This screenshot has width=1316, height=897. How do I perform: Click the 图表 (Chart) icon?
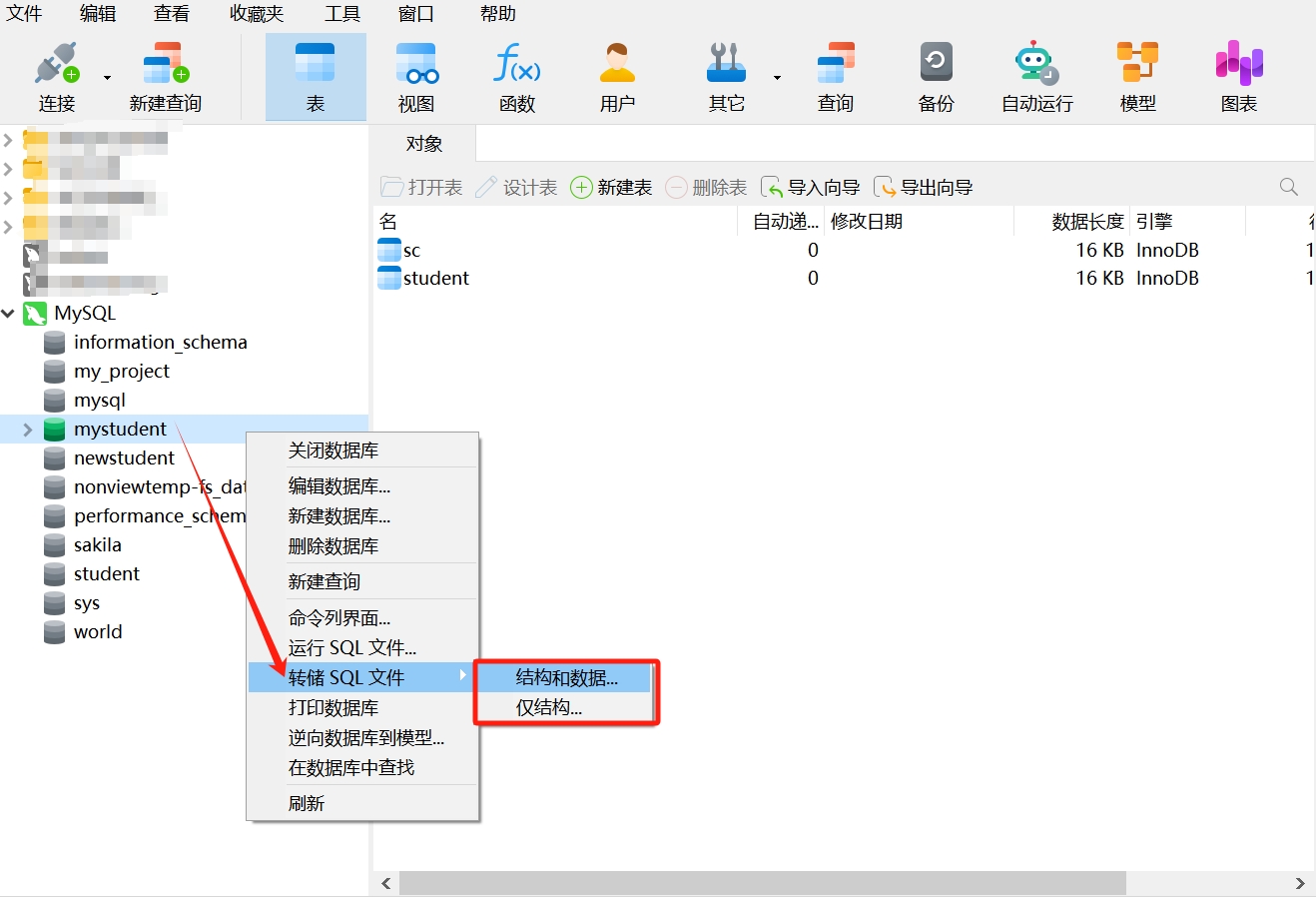coord(1238,66)
